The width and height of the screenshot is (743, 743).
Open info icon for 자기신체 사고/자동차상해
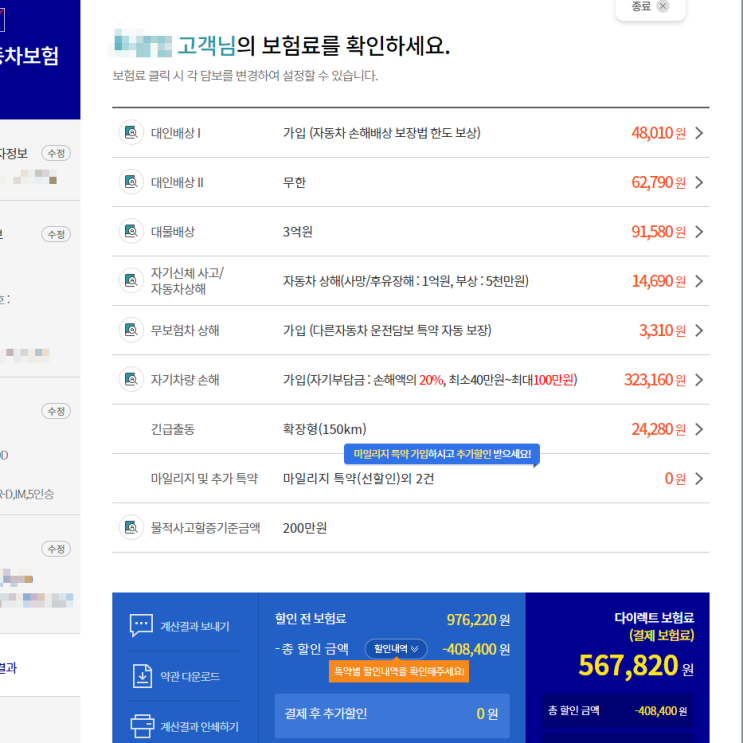(131, 281)
